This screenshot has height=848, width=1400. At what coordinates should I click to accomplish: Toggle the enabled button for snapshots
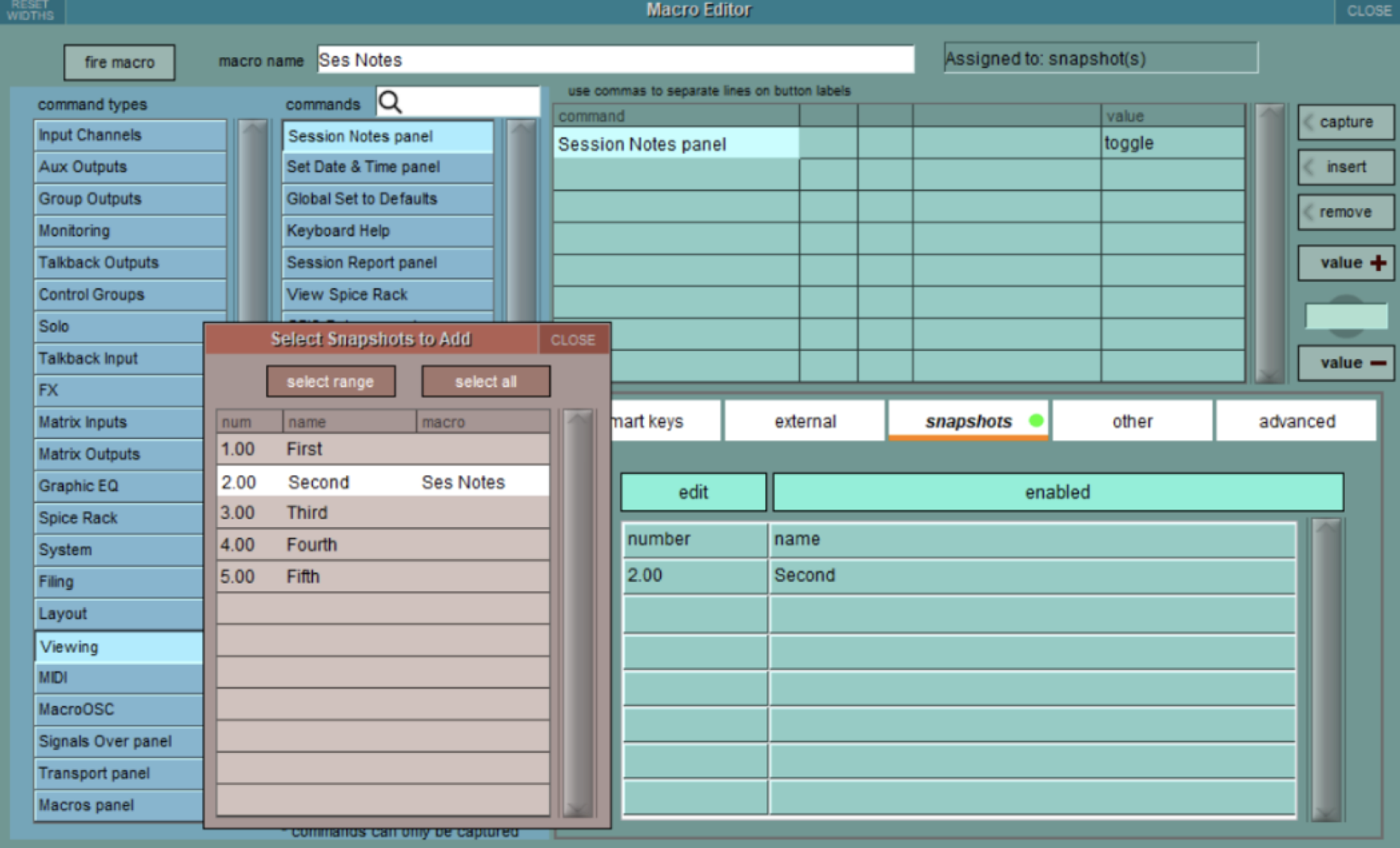click(1057, 492)
